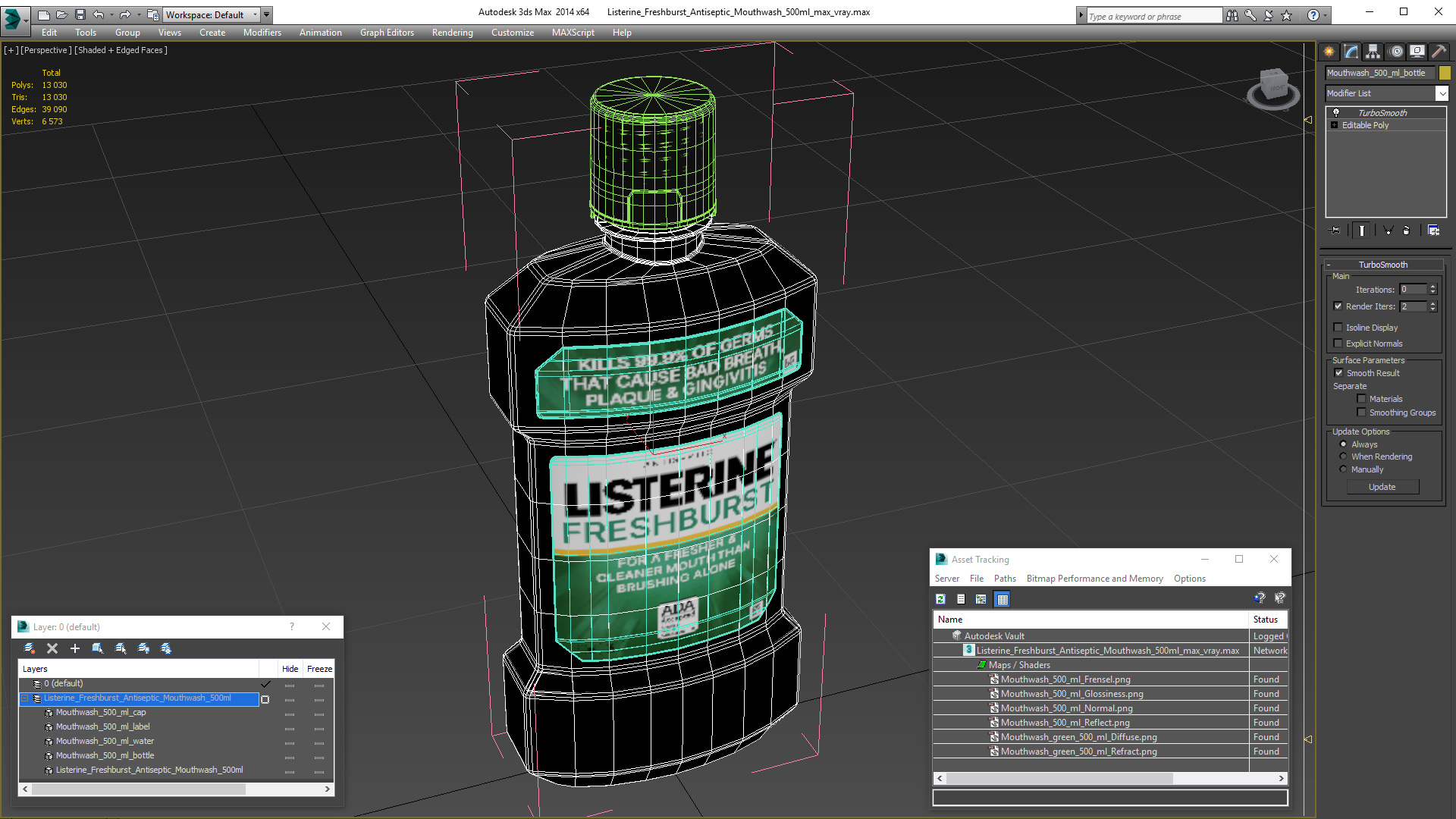
Task: Enable Isoline Display checkbox
Action: coord(1338,328)
